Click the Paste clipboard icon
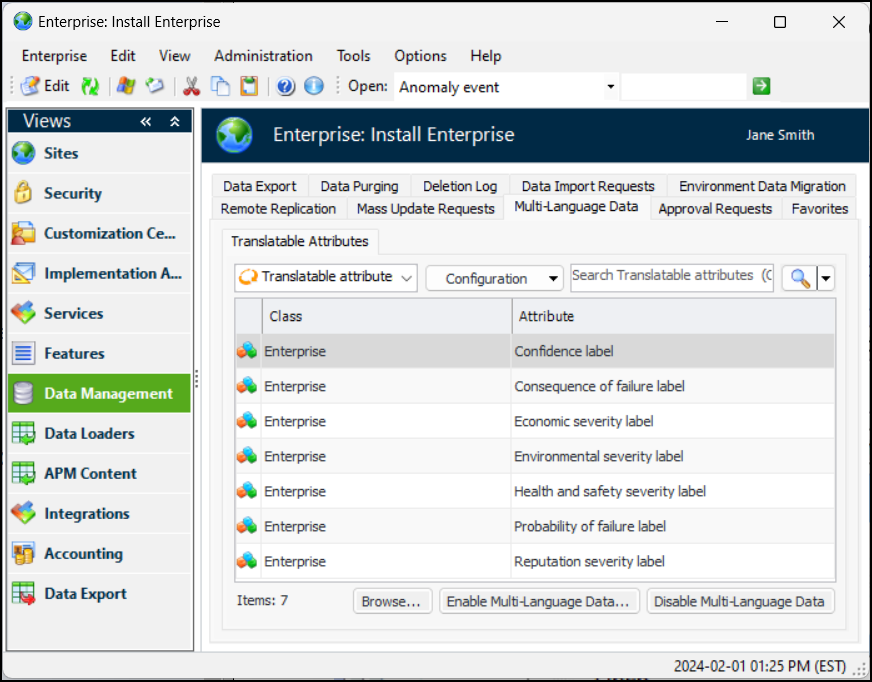Image resolution: width=872 pixels, height=682 pixels. tap(248, 87)
